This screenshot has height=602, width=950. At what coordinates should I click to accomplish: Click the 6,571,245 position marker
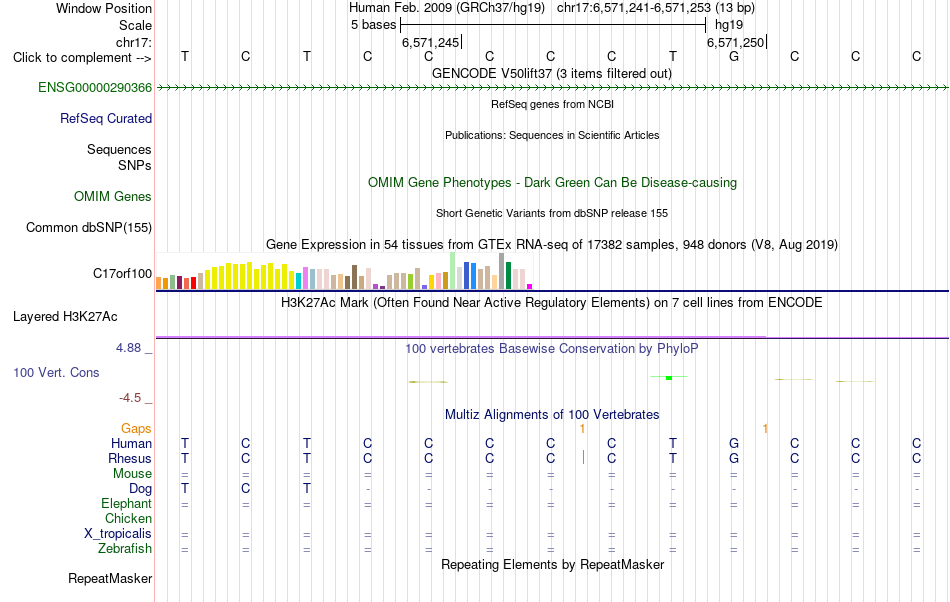[431, 42]
